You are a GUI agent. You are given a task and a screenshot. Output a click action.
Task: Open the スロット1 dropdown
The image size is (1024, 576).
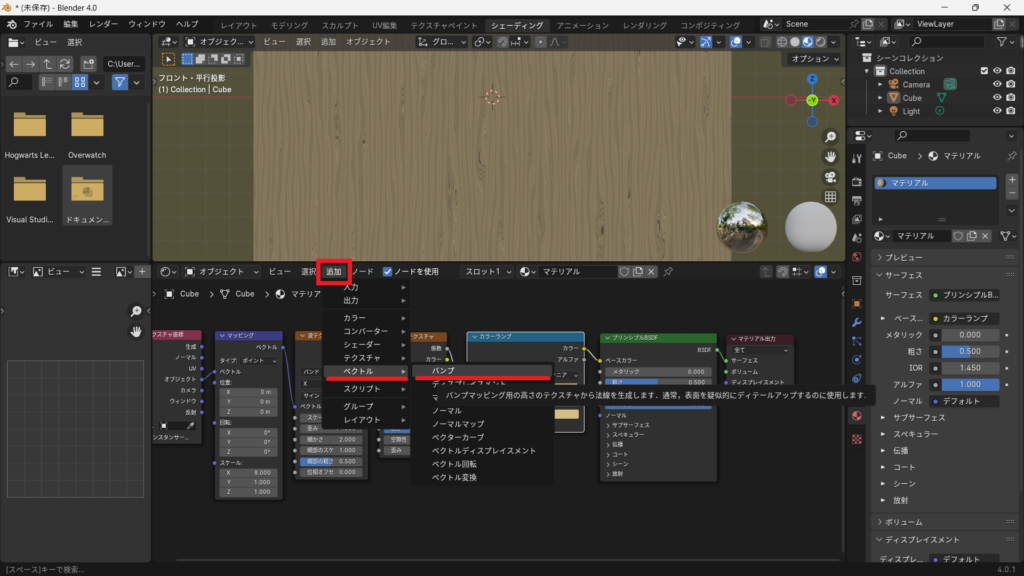coord(487,272)
